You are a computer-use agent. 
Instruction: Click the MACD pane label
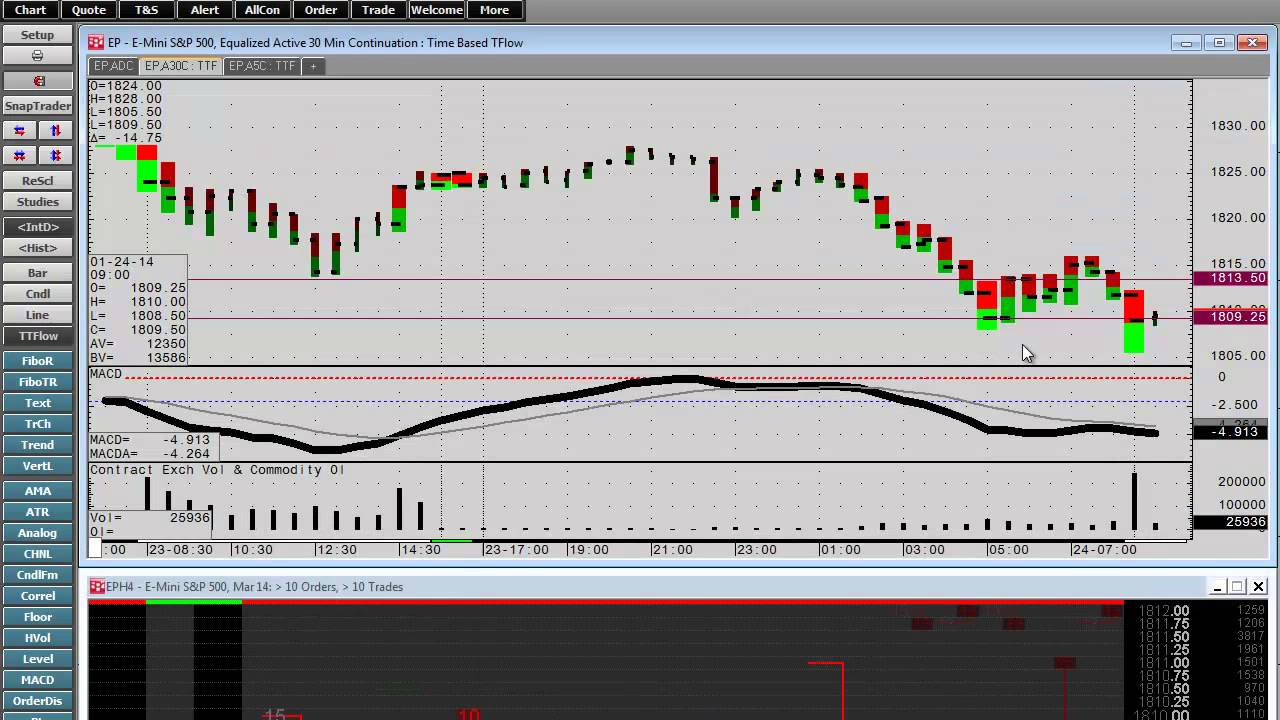(x=106, y=374)
